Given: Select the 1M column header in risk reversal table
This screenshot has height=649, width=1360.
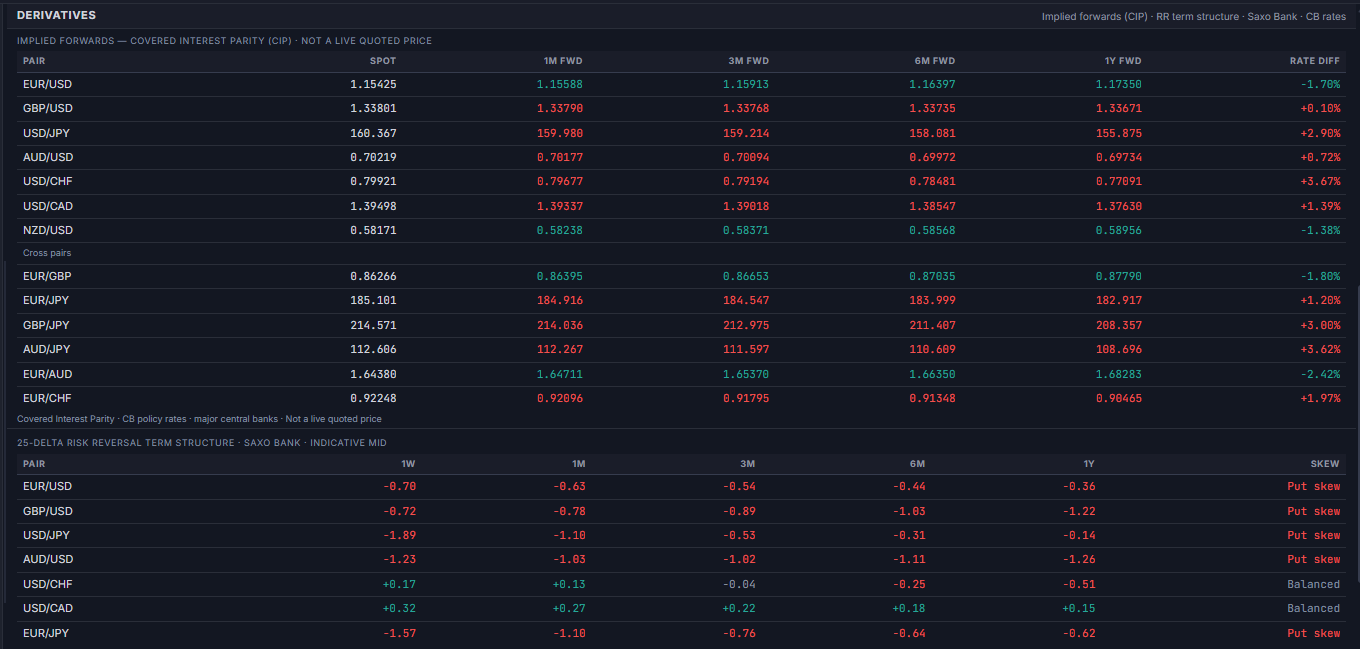Looking at the screenshot, I should click(578, 464).
